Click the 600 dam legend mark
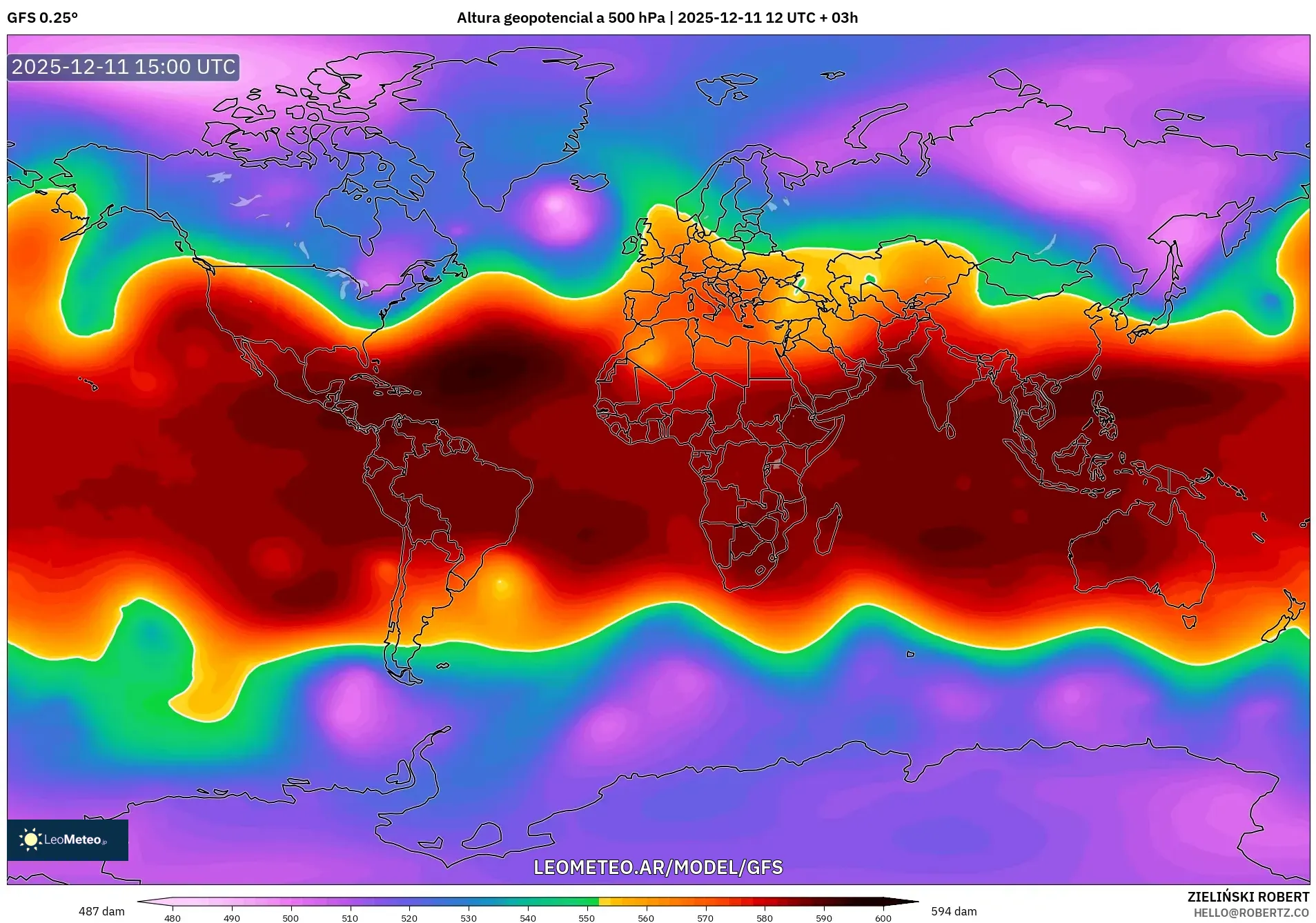This screenshot has width=1316, height=923. point(883,919)
